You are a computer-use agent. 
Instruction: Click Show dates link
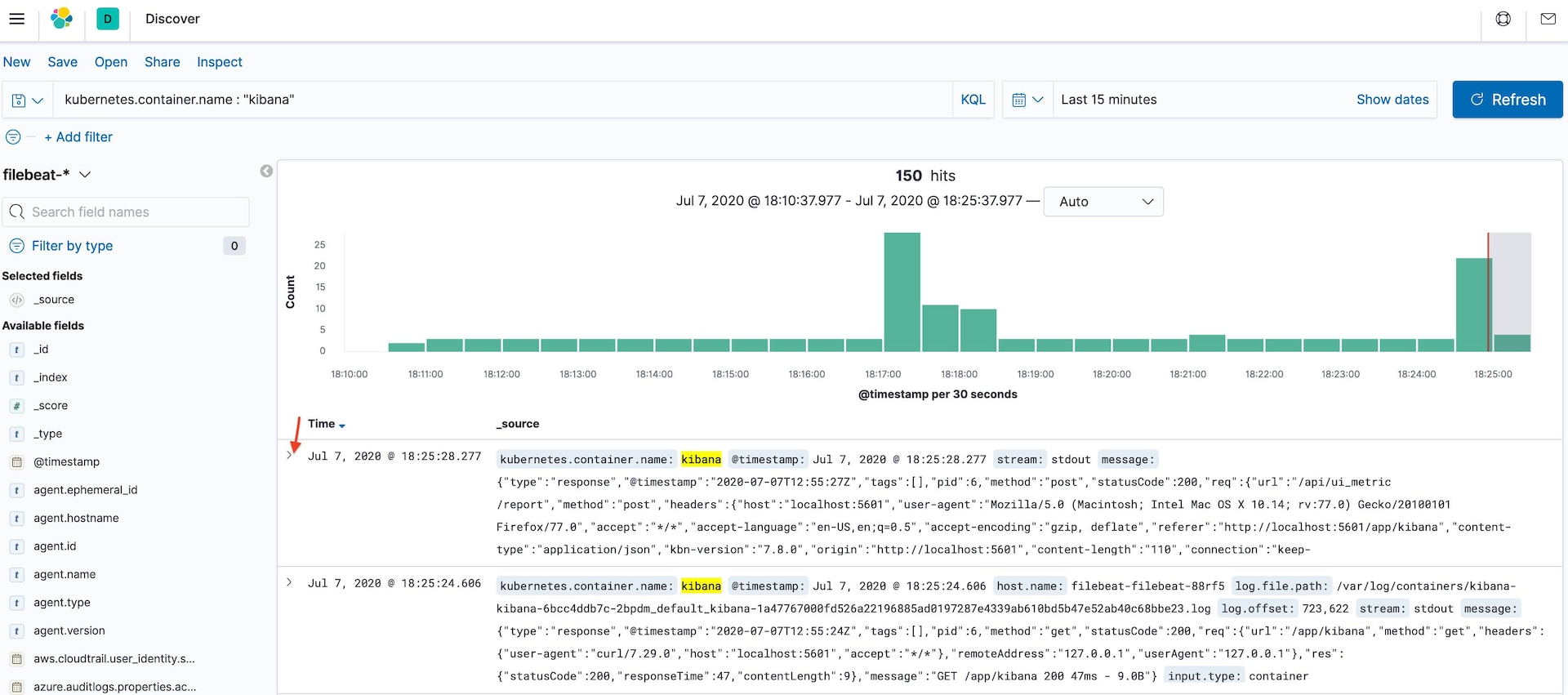coord(1392,100)
